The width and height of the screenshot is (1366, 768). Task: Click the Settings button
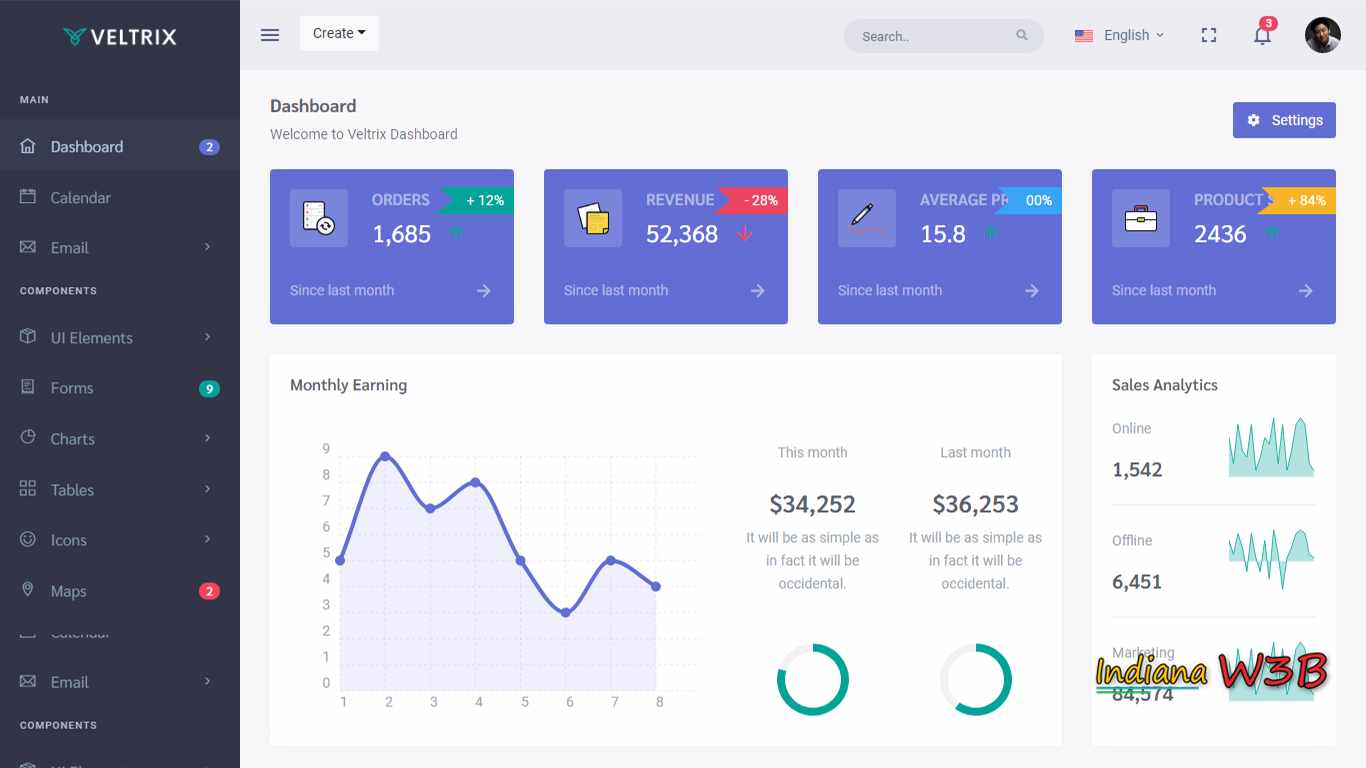[1284, 119]
